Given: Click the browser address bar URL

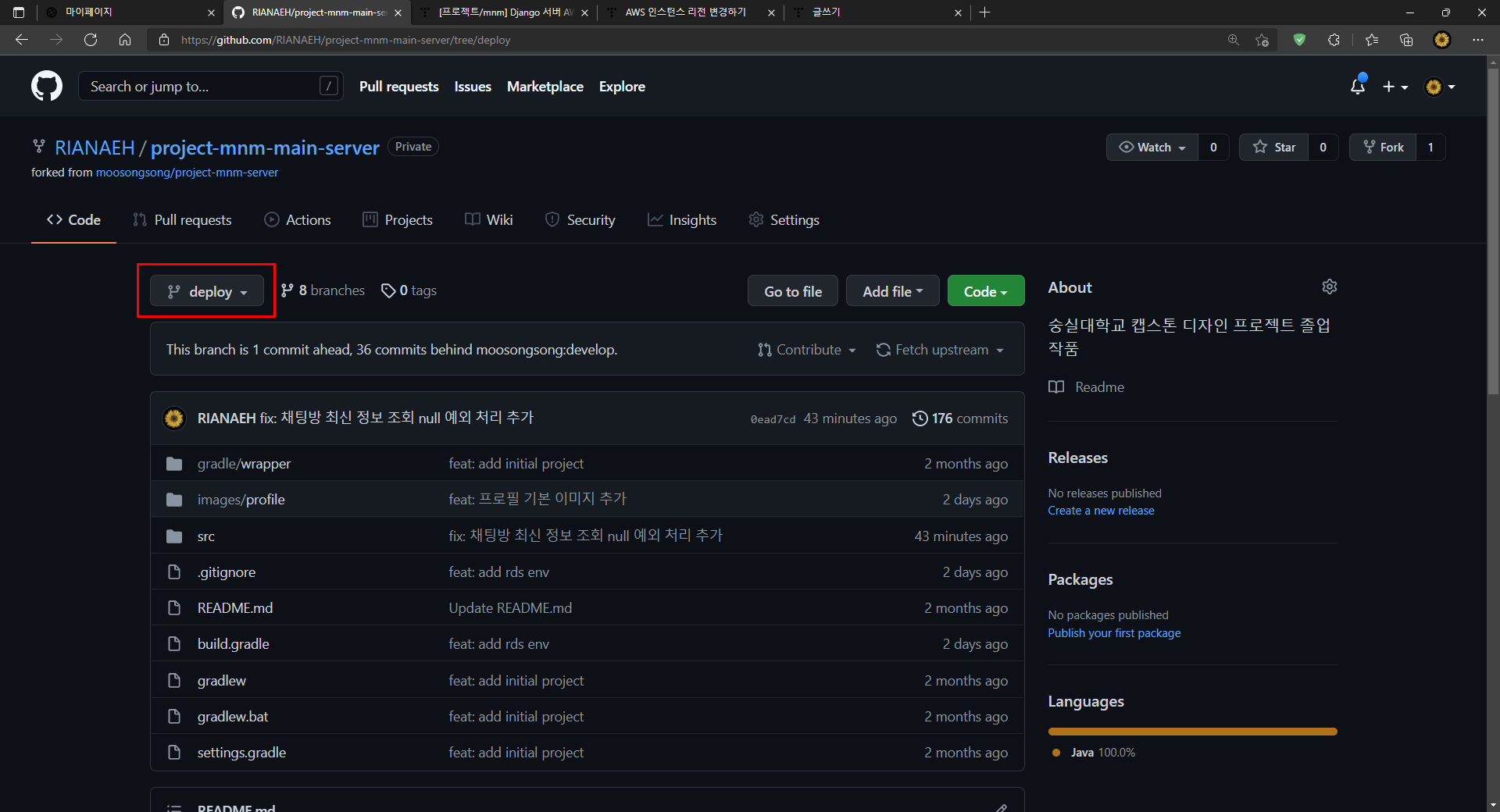Looking at the screenshot, I should click(345, 40).
